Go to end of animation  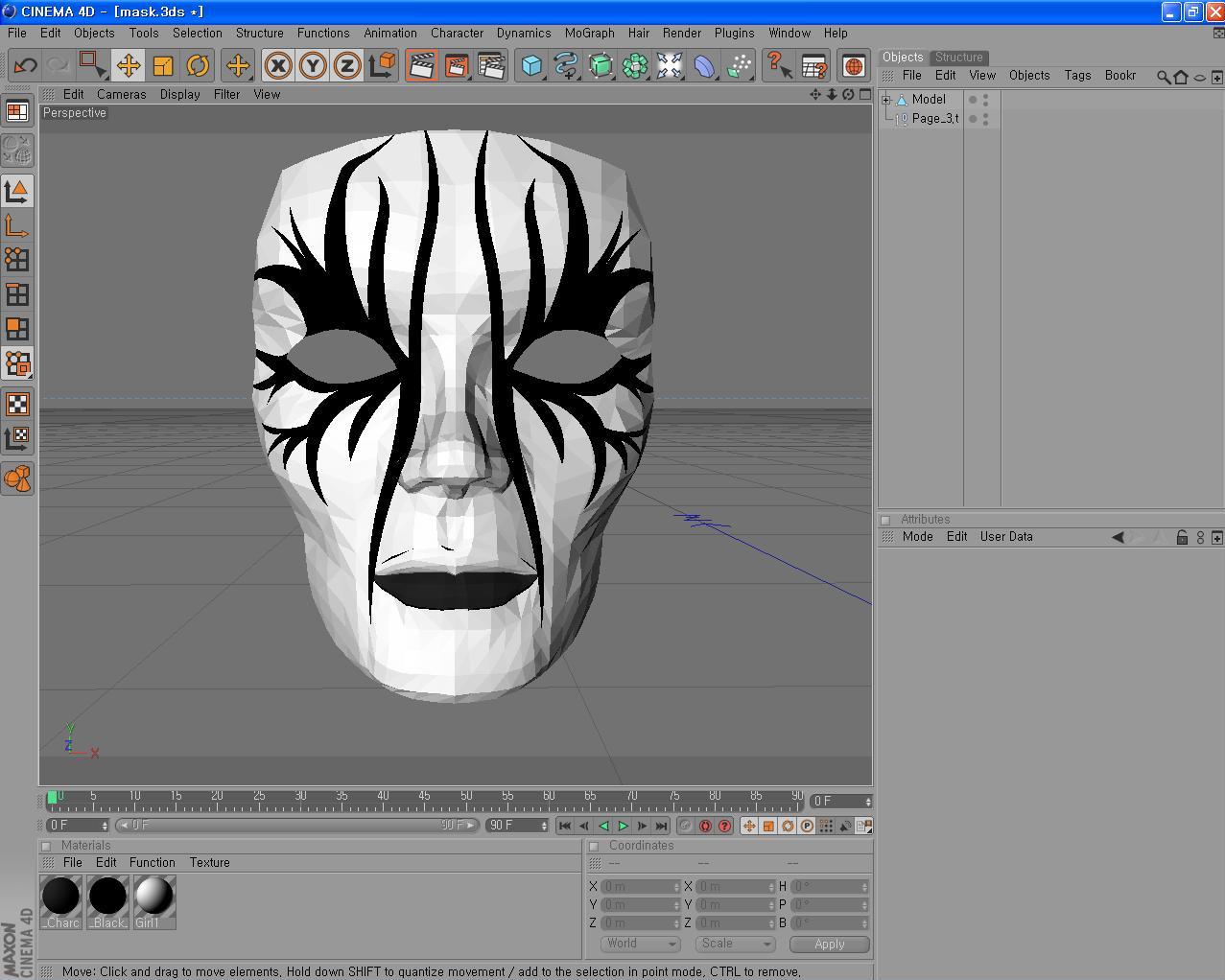pyautogui.click(x=661, y=826)
